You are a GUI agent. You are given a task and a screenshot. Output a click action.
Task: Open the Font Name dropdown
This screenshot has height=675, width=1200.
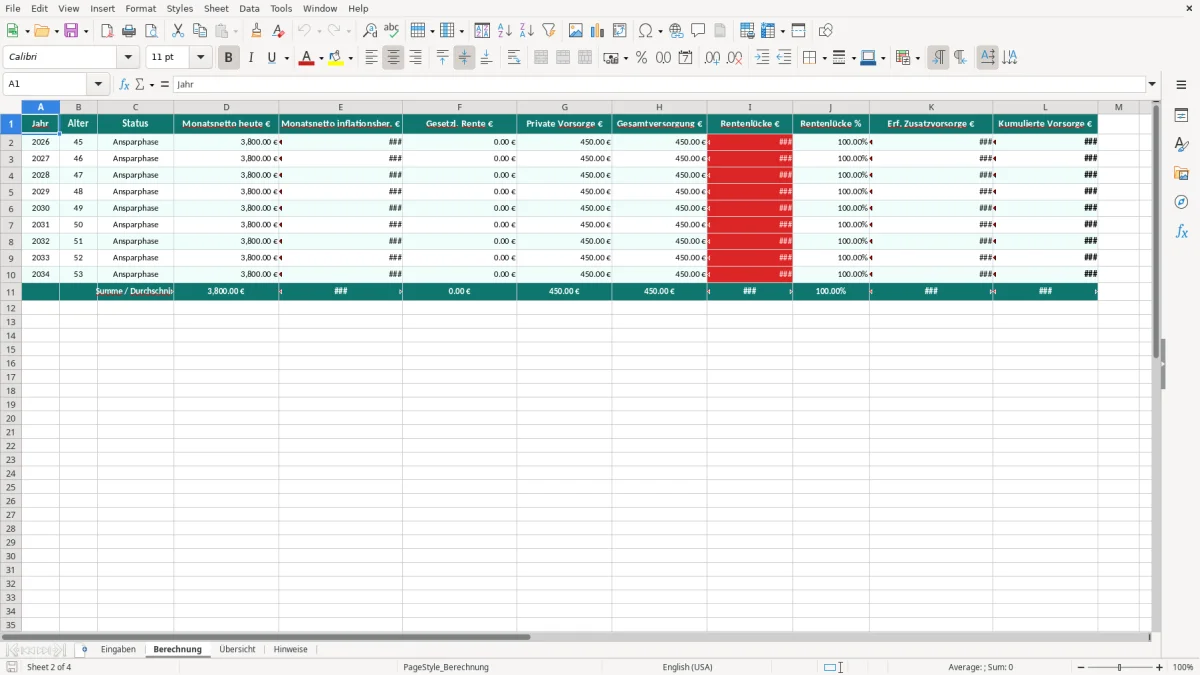point(128,58)
